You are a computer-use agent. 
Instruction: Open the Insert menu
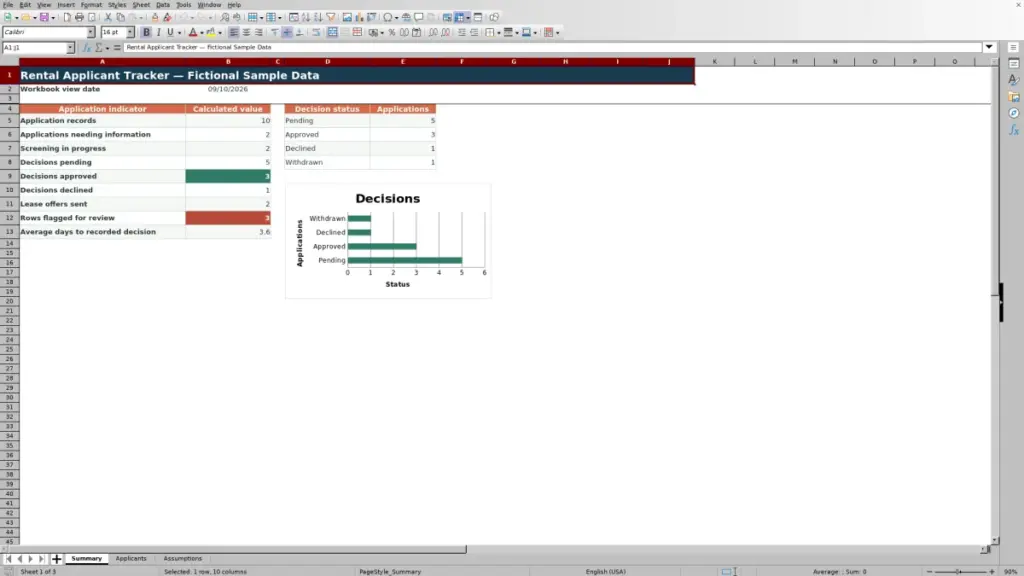(66, 5)
